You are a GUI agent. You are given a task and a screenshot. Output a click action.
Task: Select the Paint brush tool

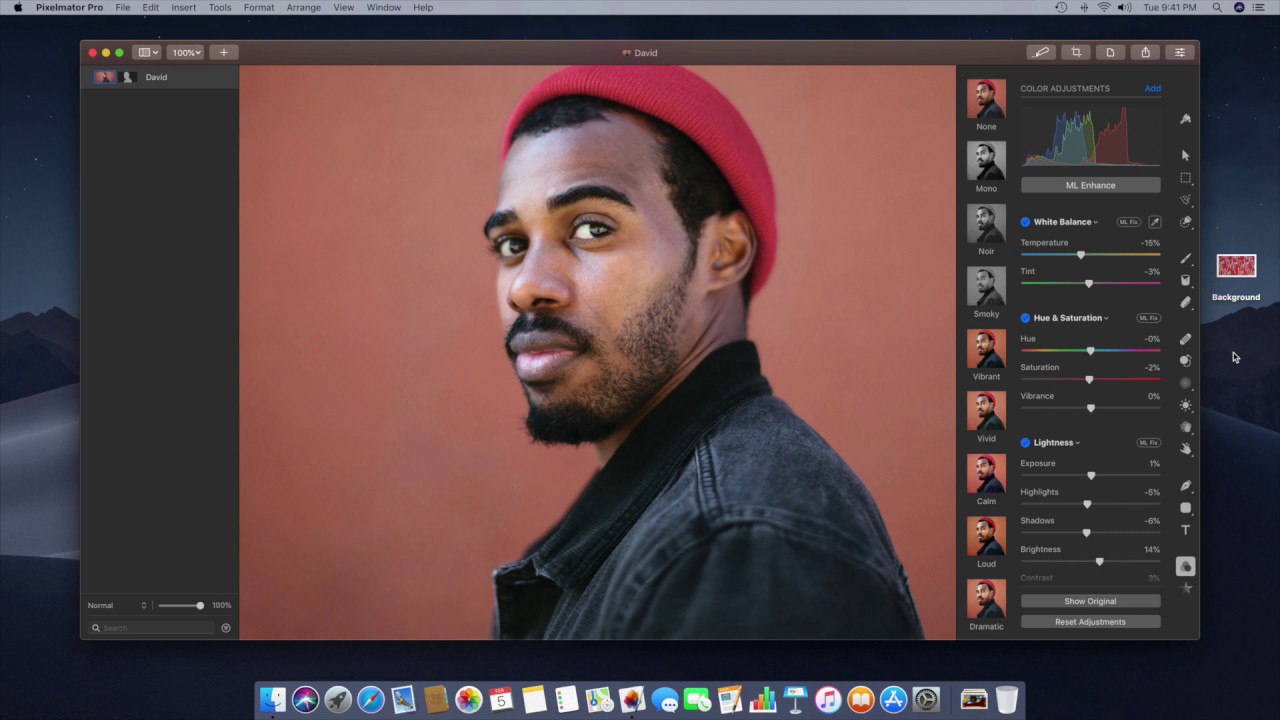(1185, 258)
